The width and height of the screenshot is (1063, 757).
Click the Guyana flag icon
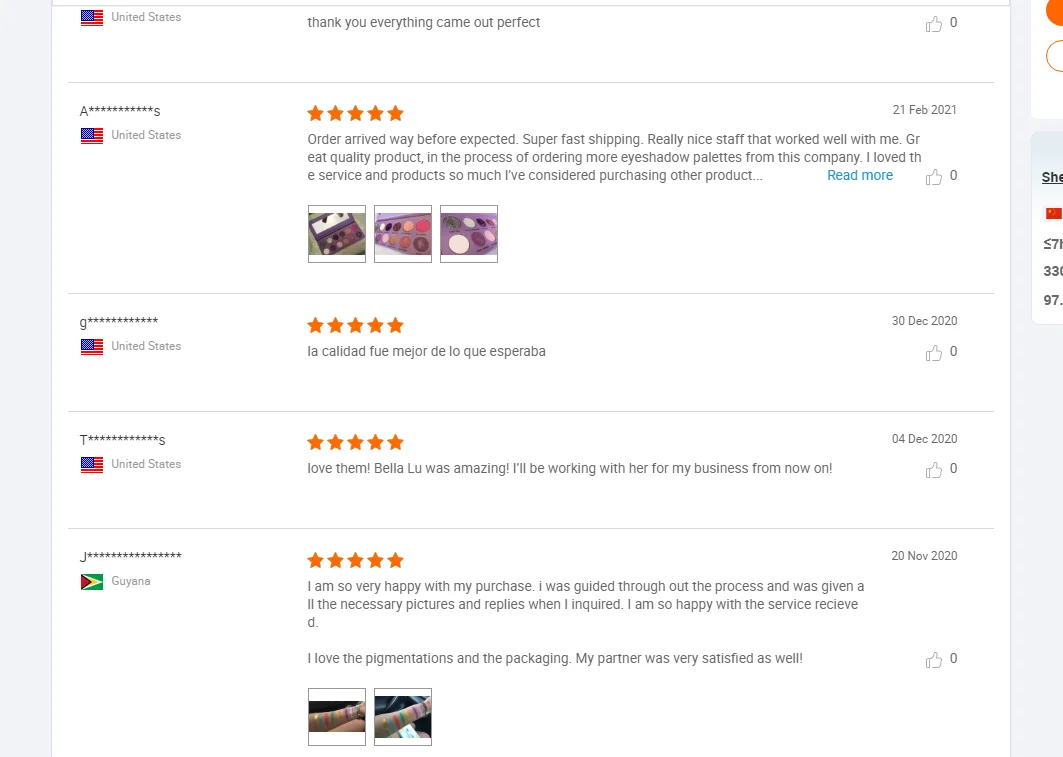pos(92,582)
